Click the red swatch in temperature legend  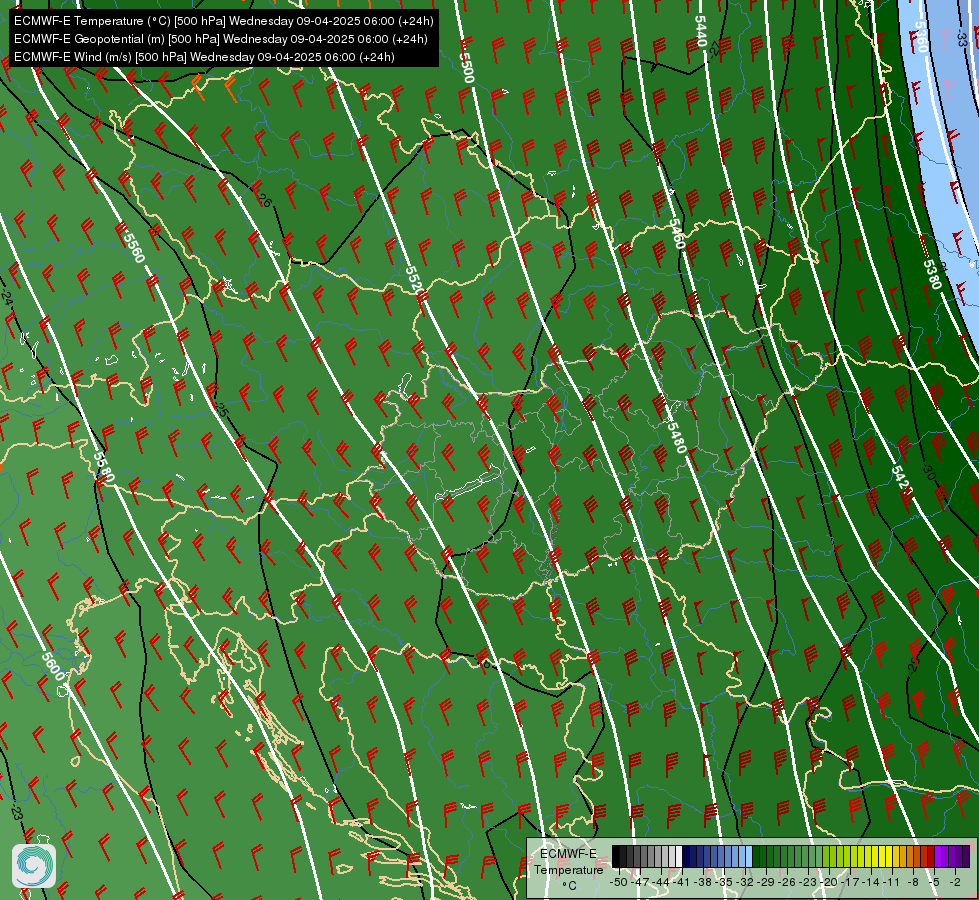point(931,856)
